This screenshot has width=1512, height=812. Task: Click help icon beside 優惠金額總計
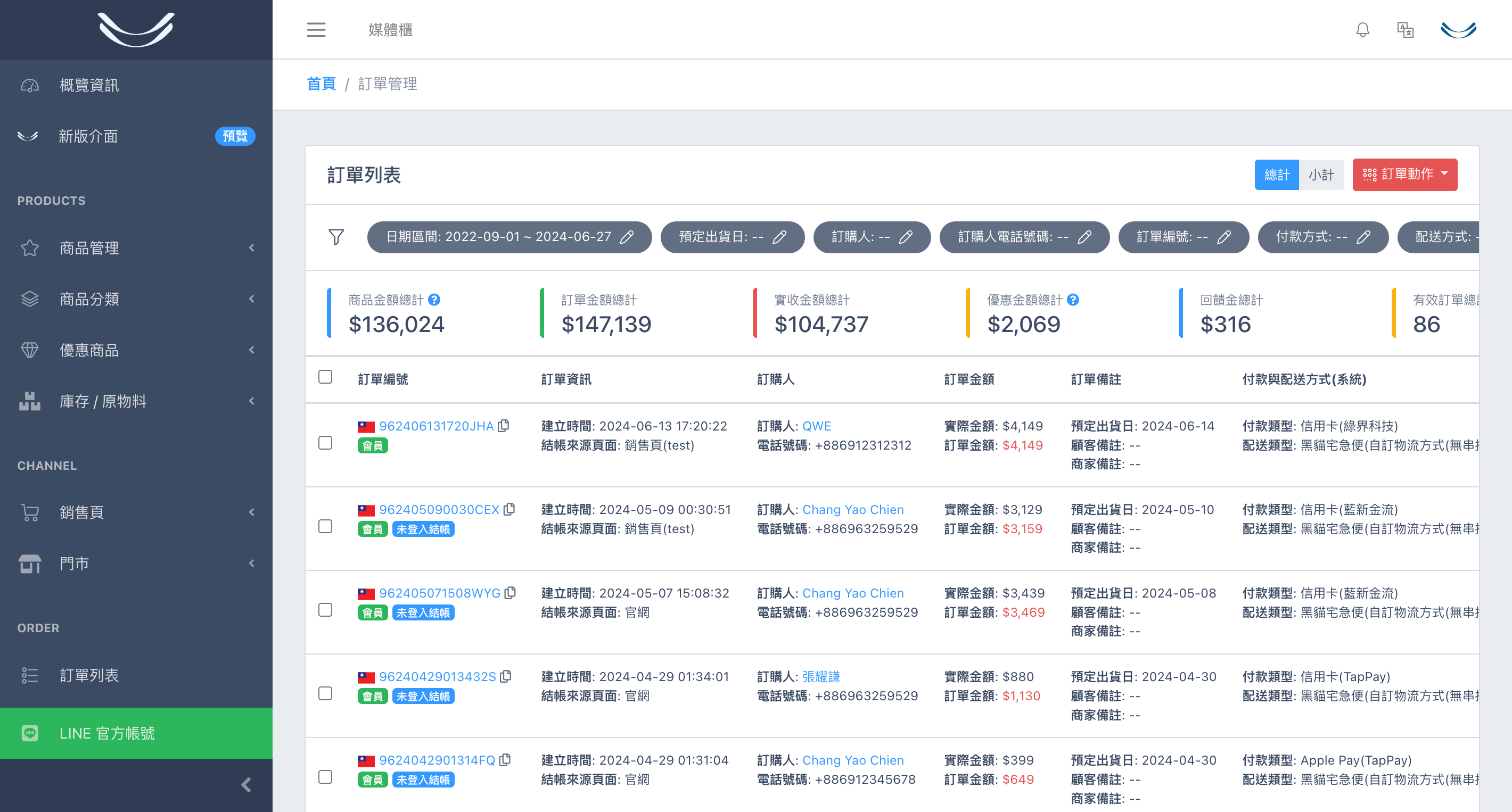(1072, 300)
